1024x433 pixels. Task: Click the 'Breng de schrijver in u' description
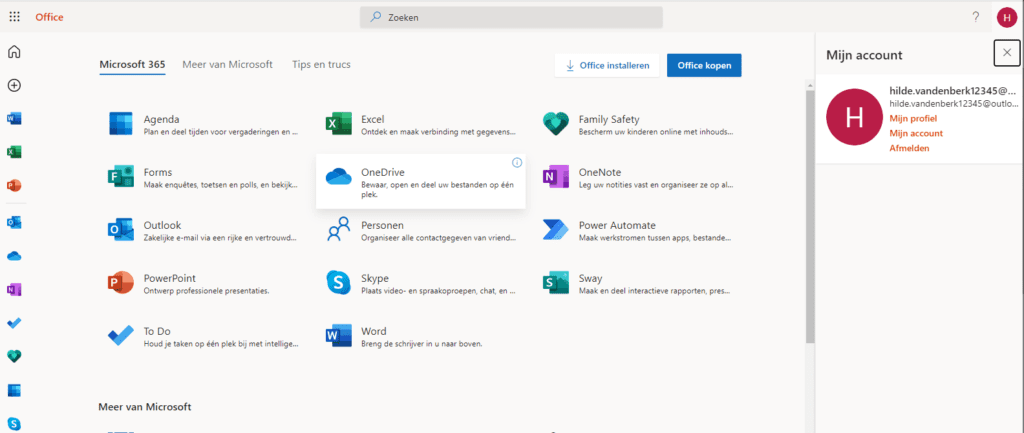[x=421, y=344]
